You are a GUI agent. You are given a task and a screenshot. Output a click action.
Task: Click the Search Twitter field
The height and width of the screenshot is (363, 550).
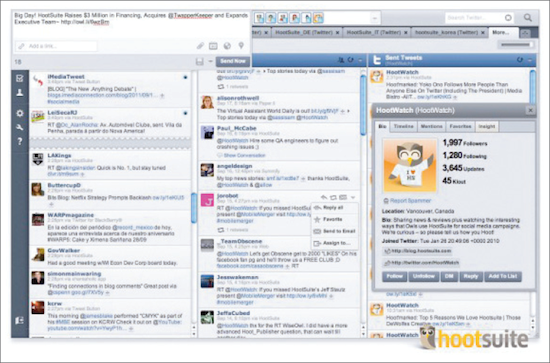pos(479,18)
